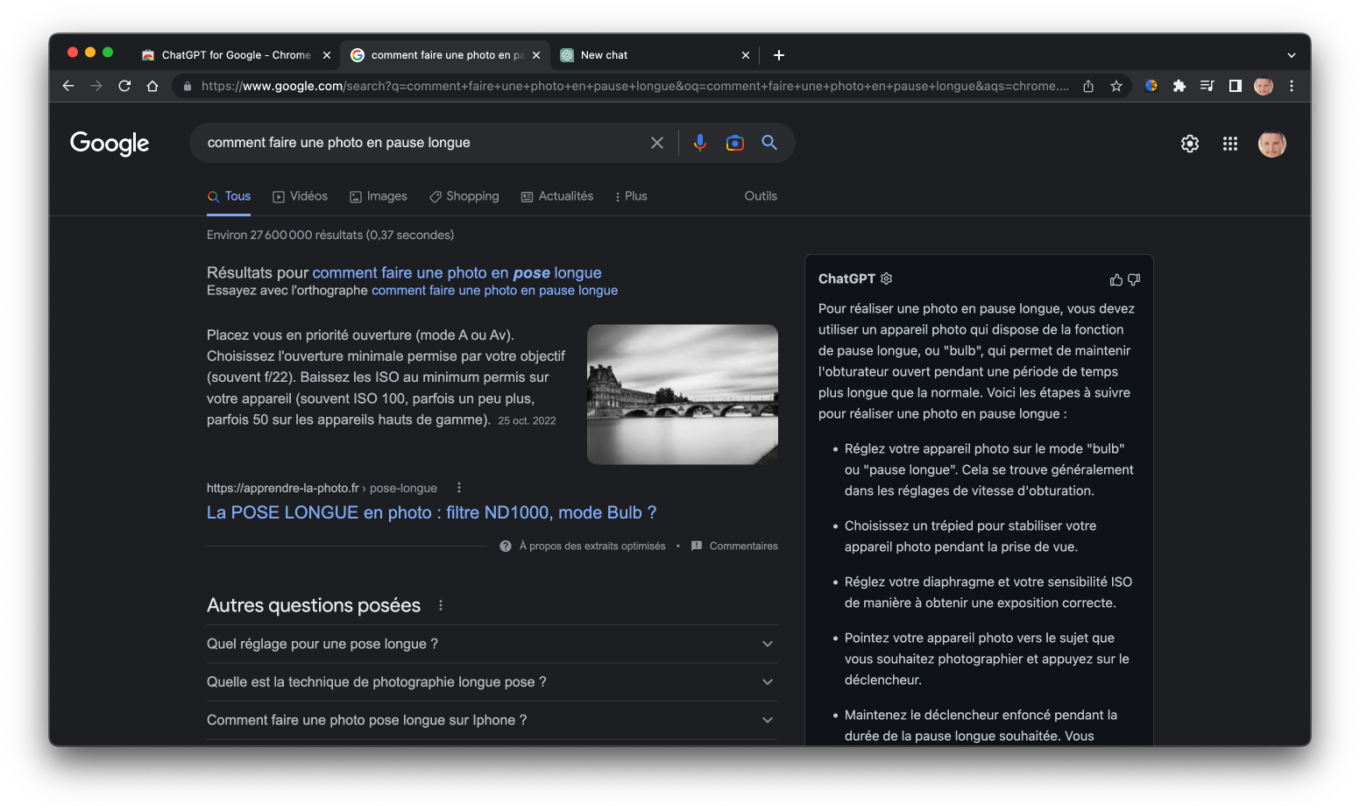
Task: Search by image with camera icon
Action: coord(735,143)
